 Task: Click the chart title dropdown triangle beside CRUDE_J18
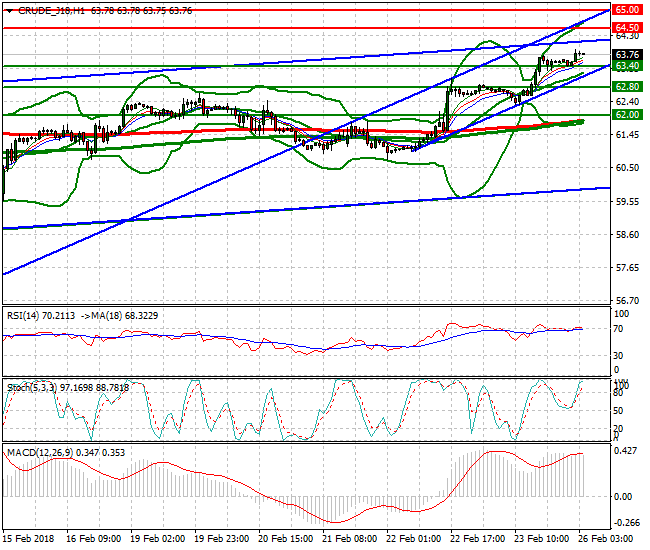[x=9, y=11]
